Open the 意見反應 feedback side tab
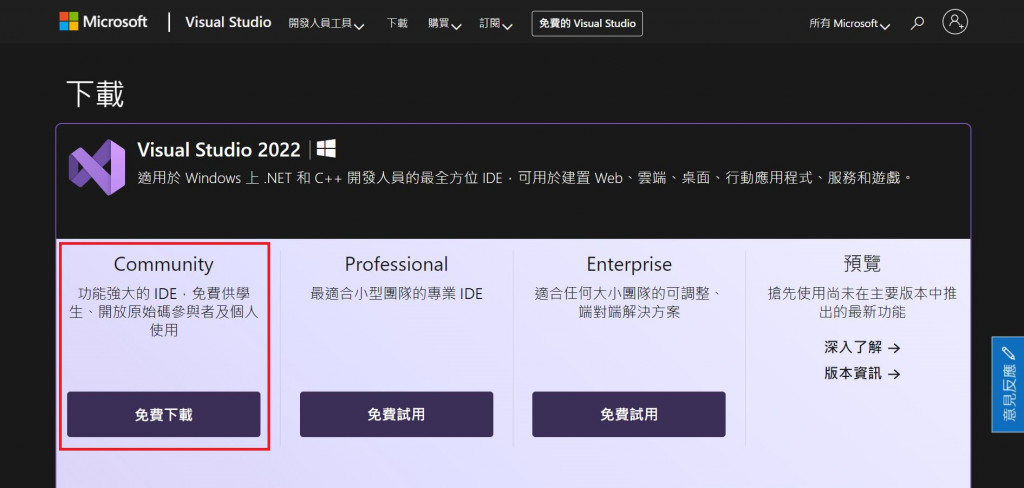 1008,384
